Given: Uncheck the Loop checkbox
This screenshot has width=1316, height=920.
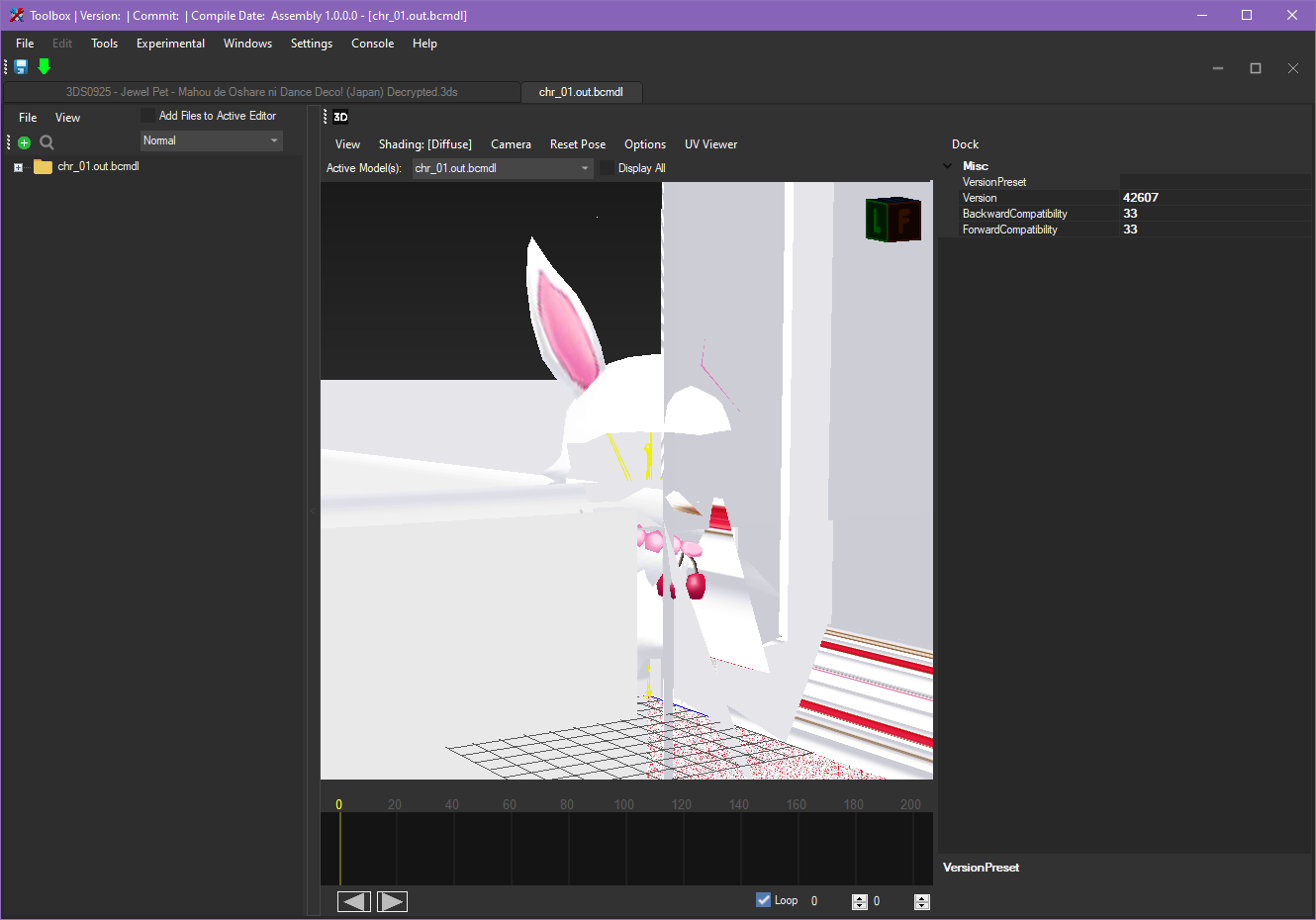Looking at the screenshot, I should point(763,899).
